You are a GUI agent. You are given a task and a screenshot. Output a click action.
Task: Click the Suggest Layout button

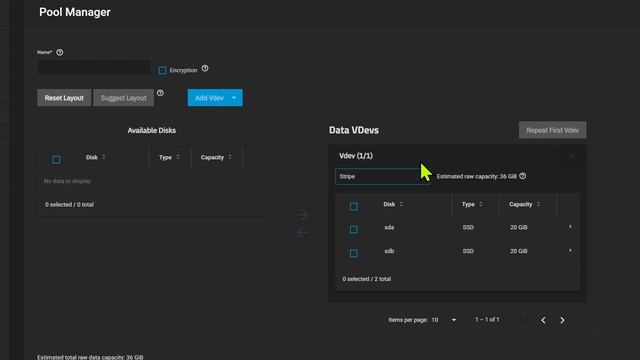tap(124, 98)
